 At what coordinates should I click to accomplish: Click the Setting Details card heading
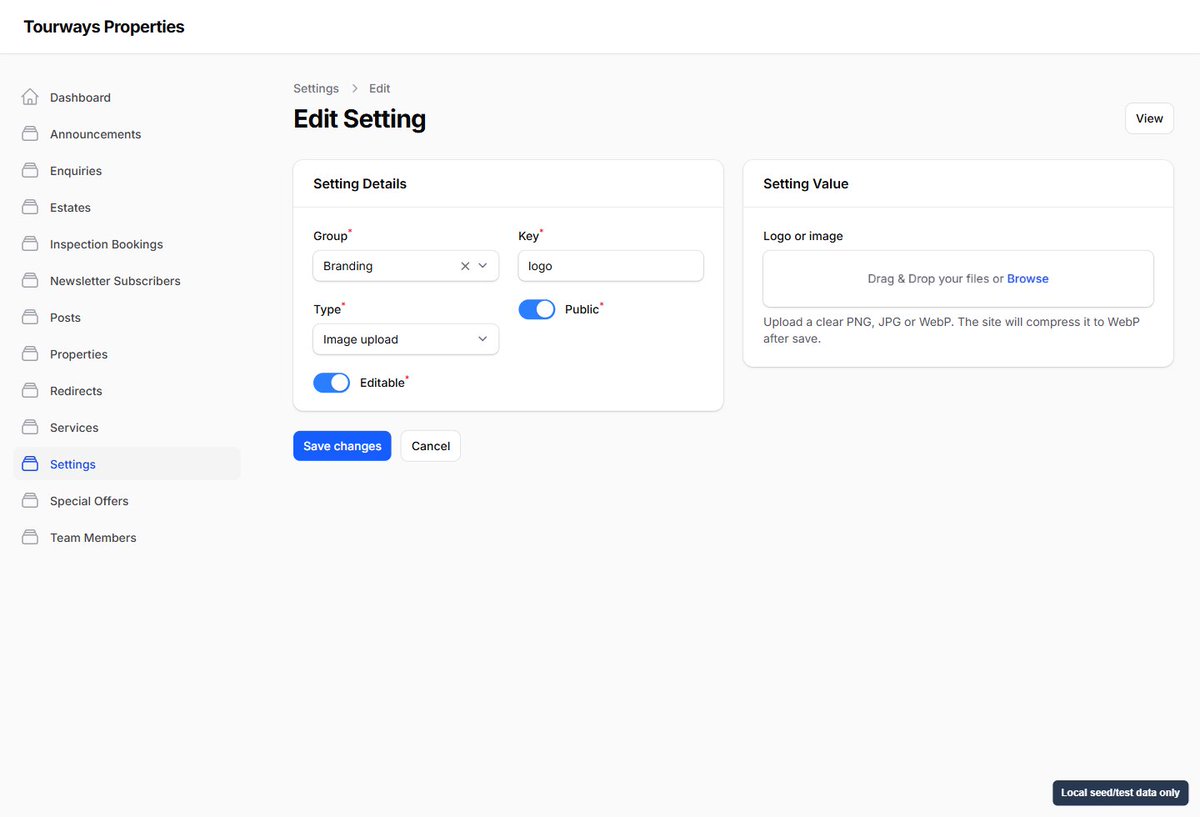(x=360, y=184)
